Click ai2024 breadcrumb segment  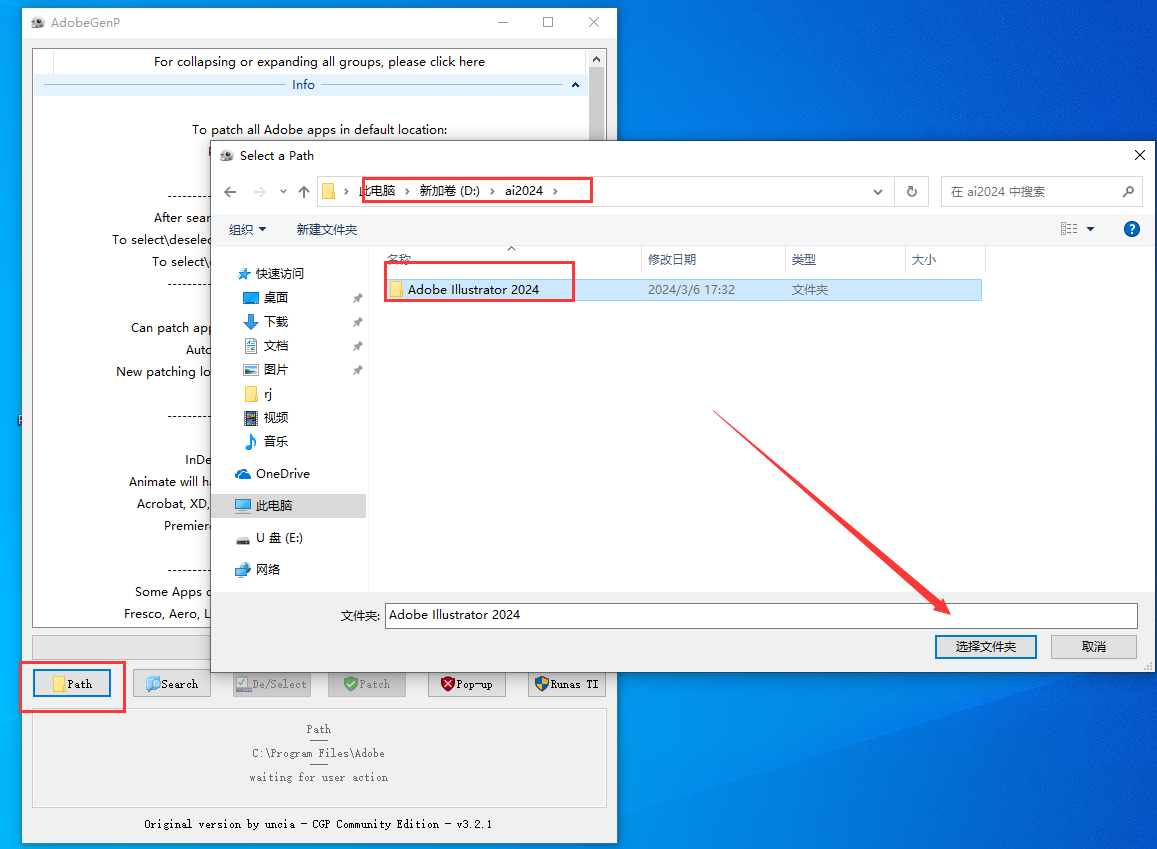524,191
